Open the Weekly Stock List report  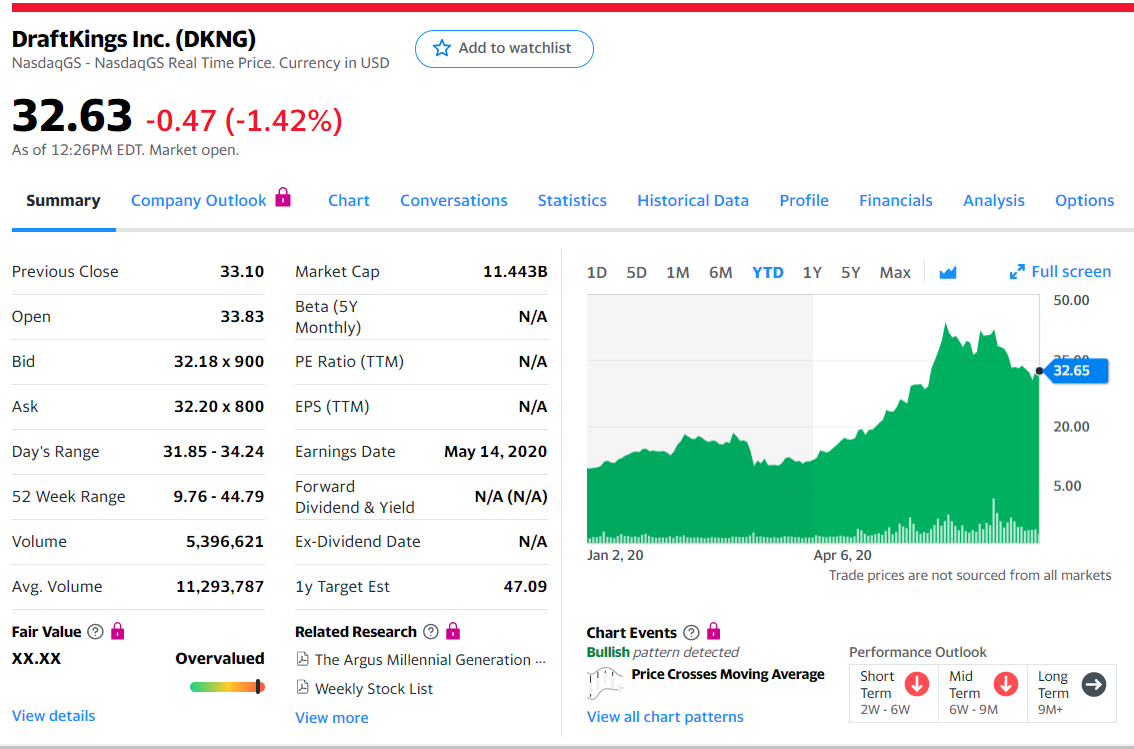click(374, 689)
